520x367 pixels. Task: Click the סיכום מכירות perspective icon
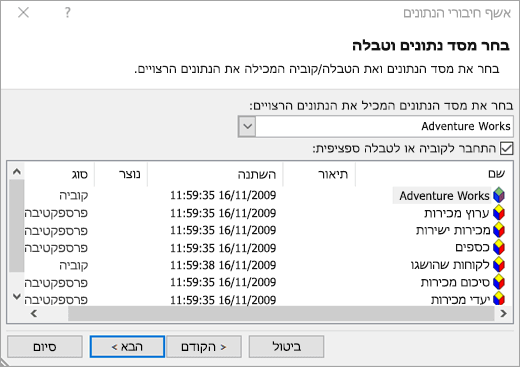point(499,282)
